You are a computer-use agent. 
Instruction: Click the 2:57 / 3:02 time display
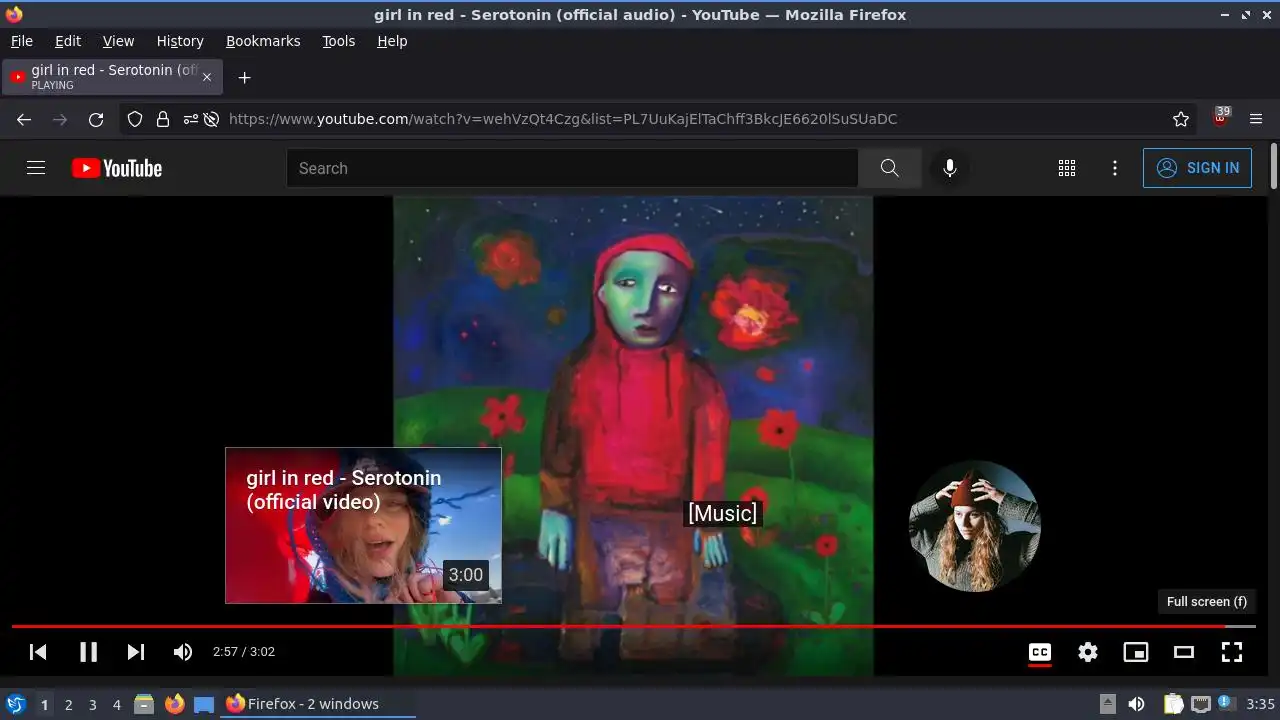[244, 652]
